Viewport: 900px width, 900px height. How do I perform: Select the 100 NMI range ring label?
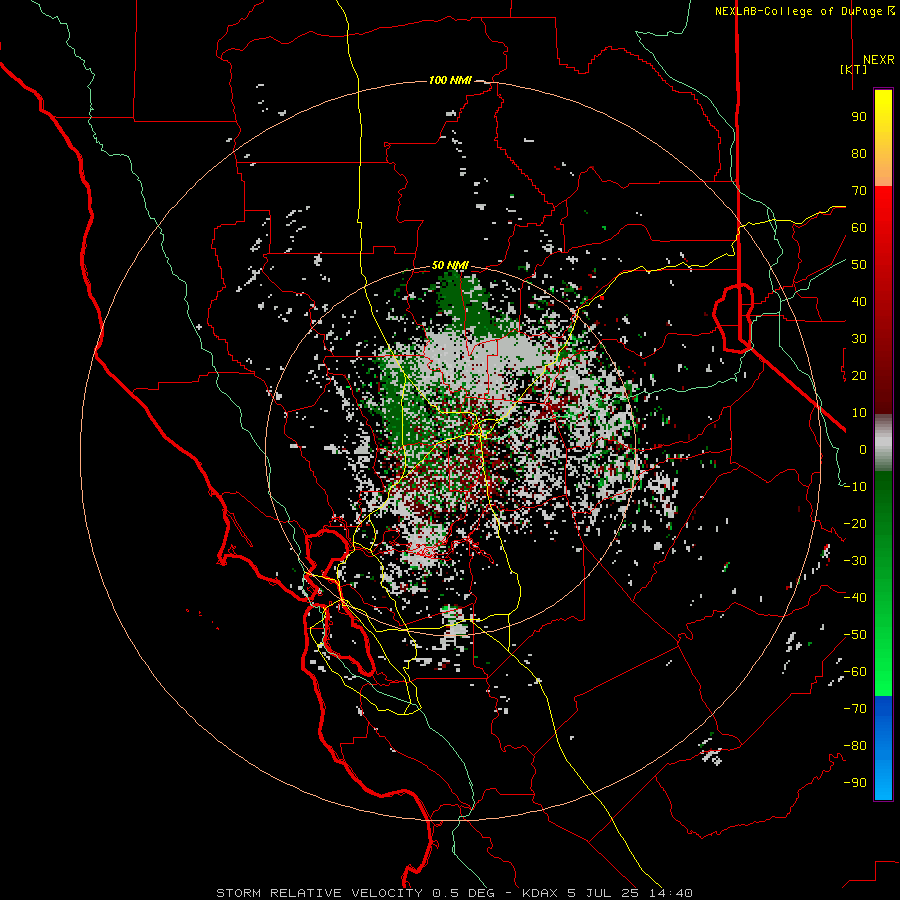[450, 80]
